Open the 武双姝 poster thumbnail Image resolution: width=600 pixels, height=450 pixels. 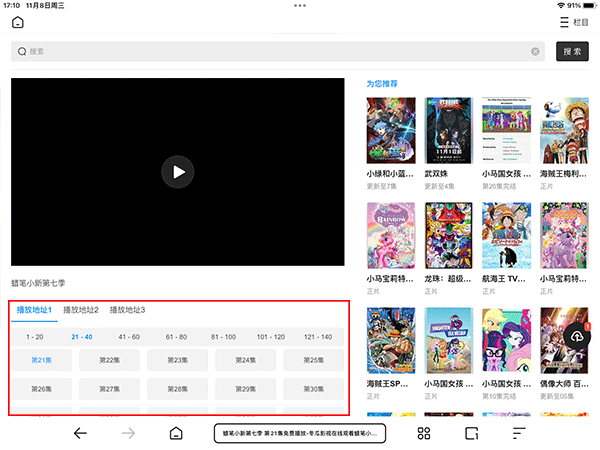point(447,129)
